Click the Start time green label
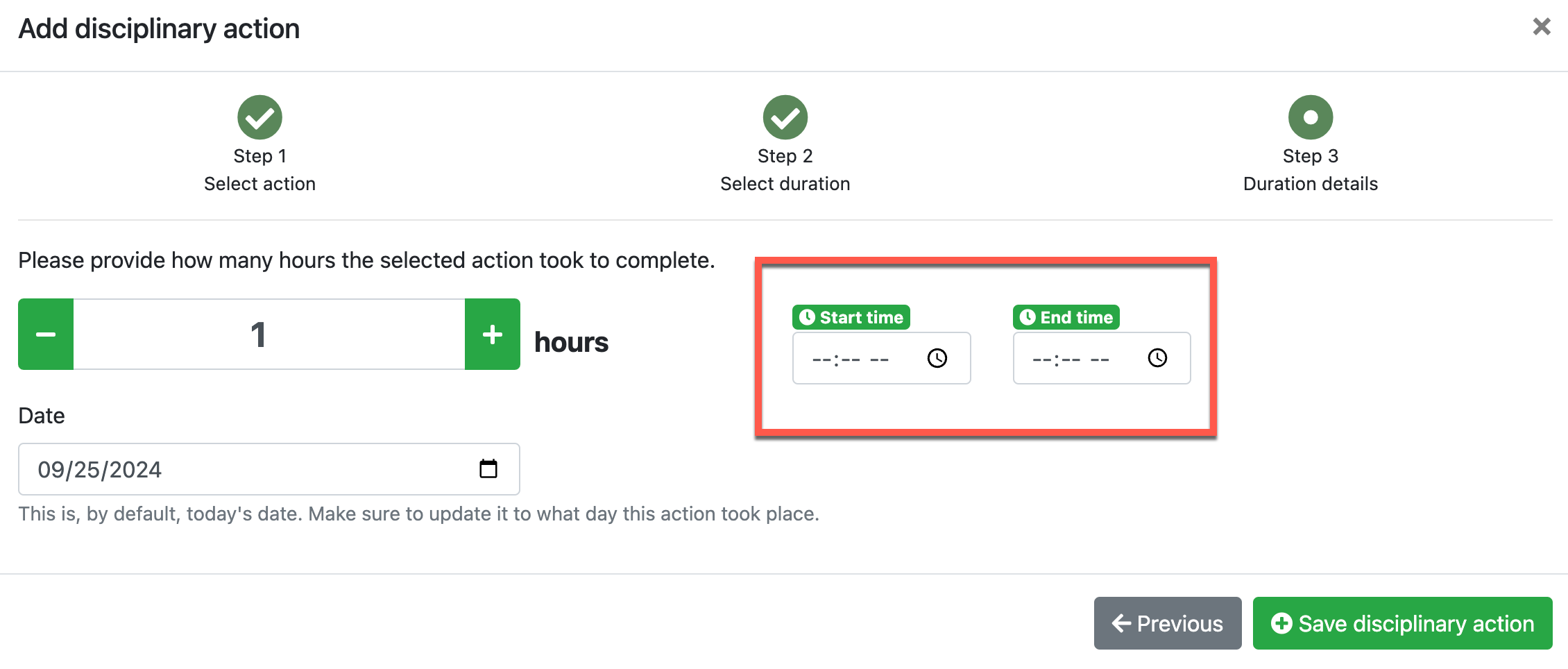1568x669 pixels. (851, 317)
